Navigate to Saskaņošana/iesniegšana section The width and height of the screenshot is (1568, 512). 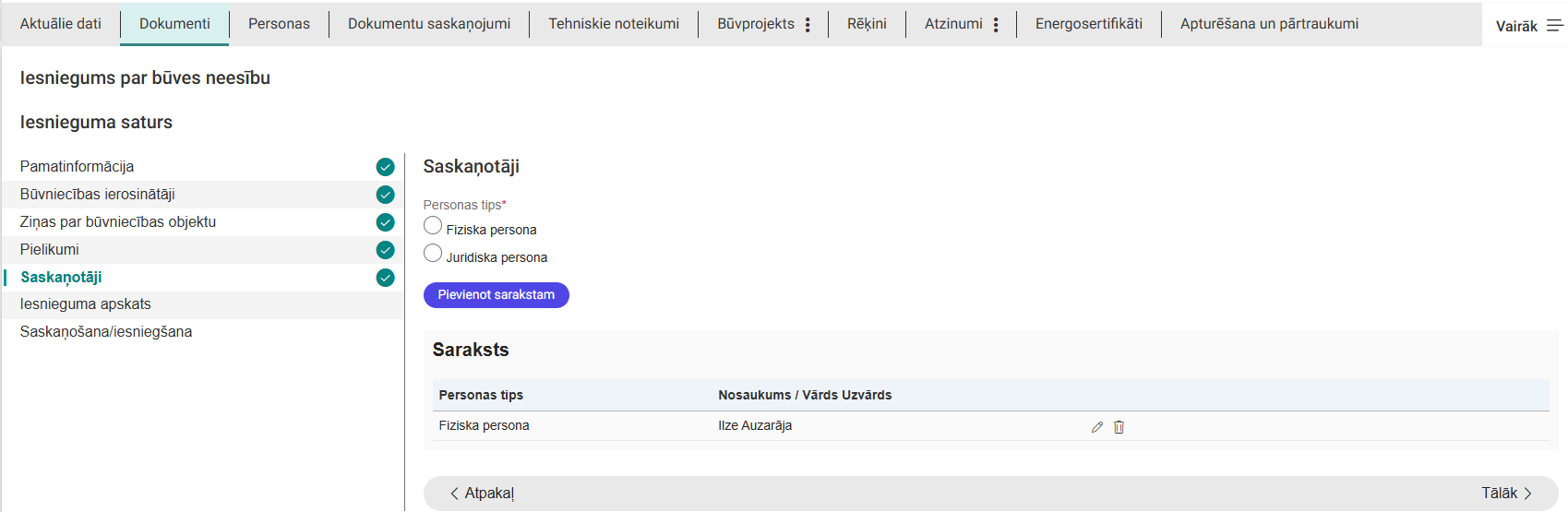pyautogui.click(x=106, y=332)
